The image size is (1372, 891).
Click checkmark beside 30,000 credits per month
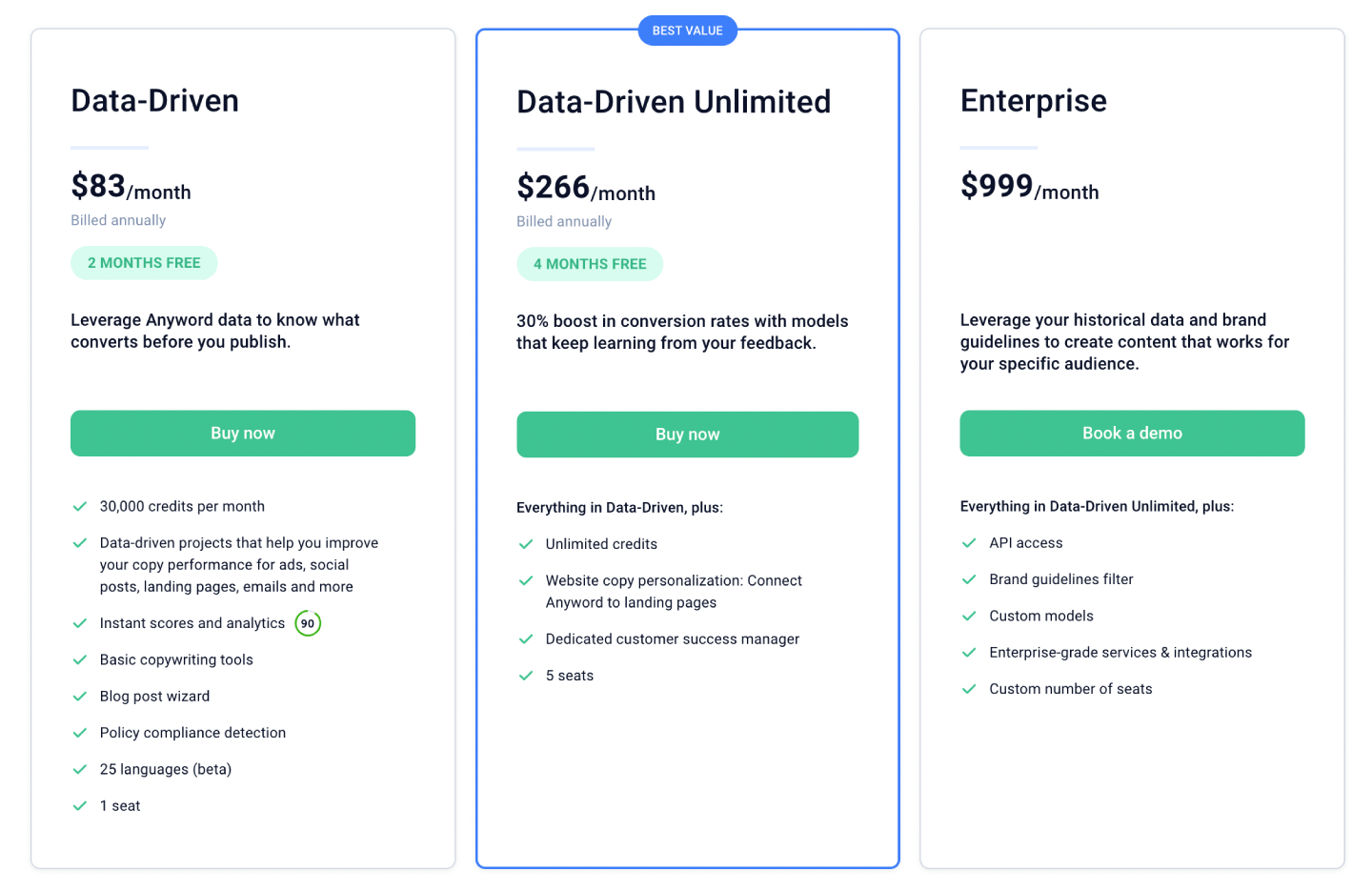(80, 507)
